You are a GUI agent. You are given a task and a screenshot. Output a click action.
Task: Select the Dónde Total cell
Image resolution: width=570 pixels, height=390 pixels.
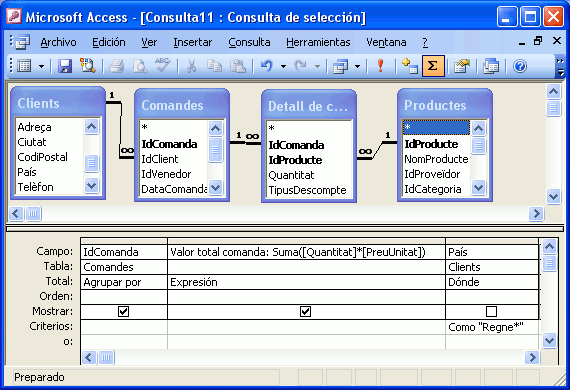click(x=492, y=282)
